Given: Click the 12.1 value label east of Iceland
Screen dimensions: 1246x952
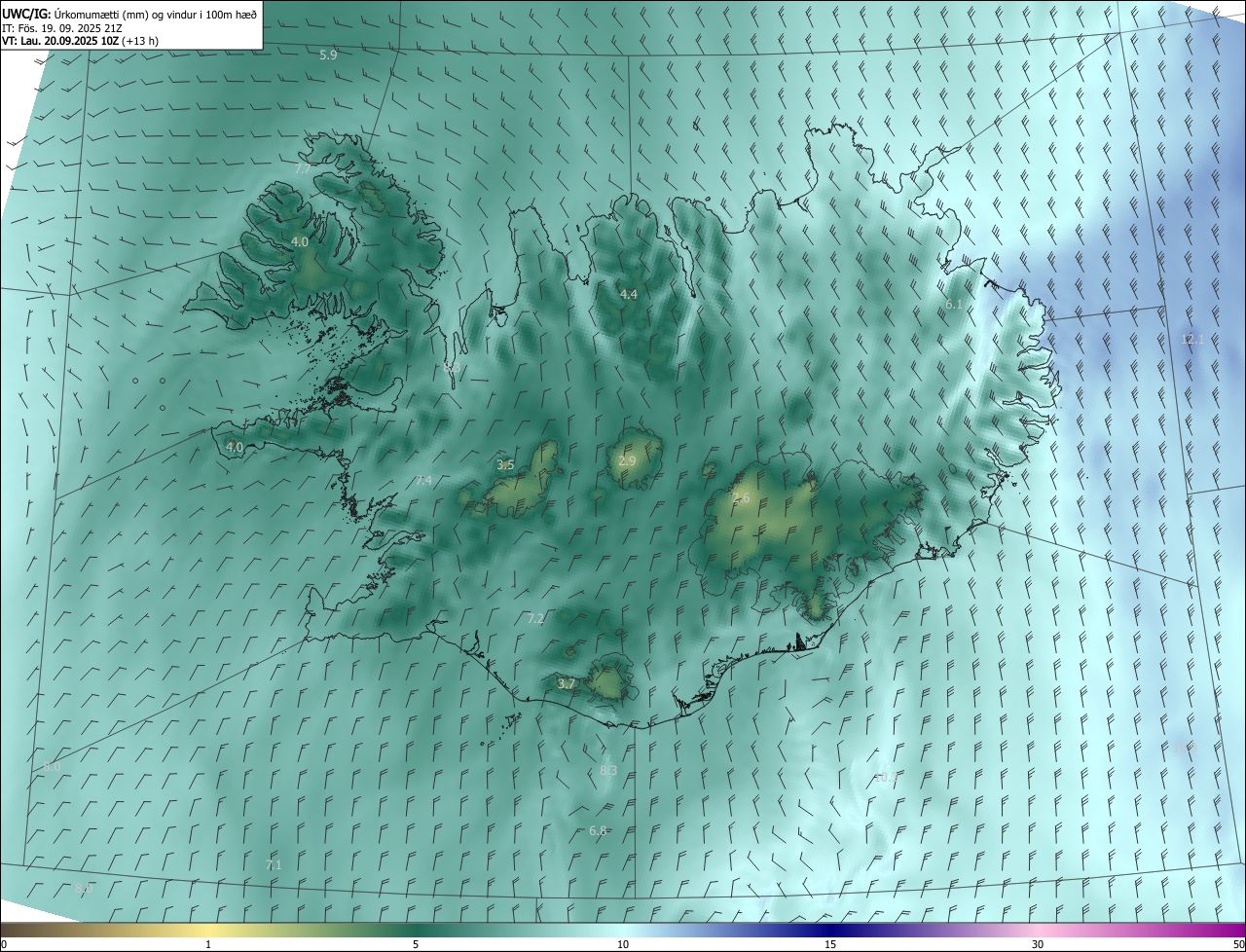Looking at the screenshot, I should [1192, 340].
